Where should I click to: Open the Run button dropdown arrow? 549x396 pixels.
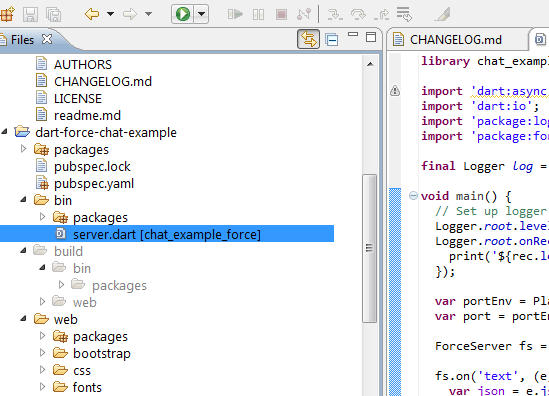tap(201, 14)
